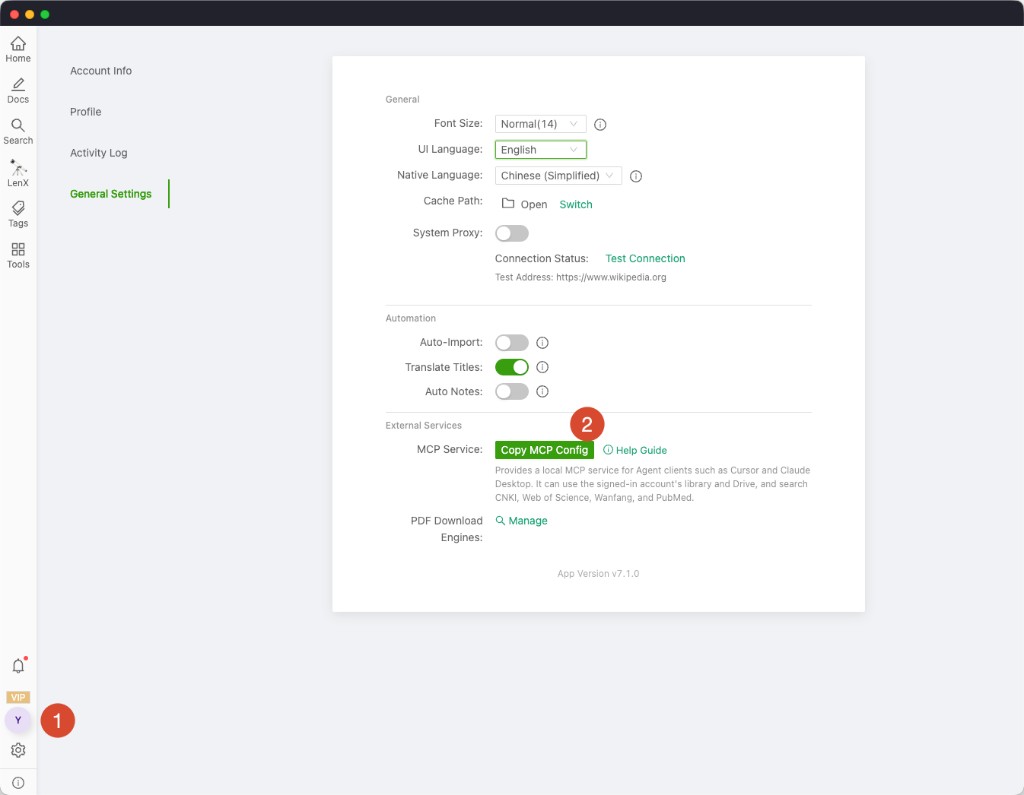Open the Docs sidebar icon
Screen dimensions: 1024x795
tap(18, 91)
